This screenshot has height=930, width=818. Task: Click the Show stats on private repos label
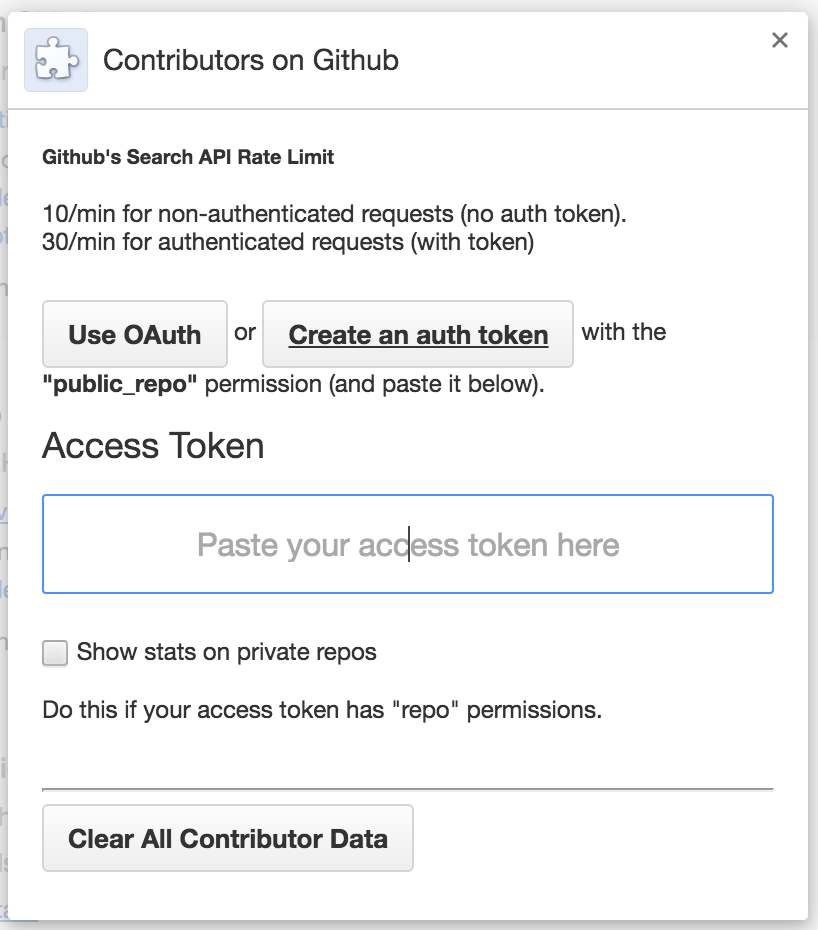[227, 652]
